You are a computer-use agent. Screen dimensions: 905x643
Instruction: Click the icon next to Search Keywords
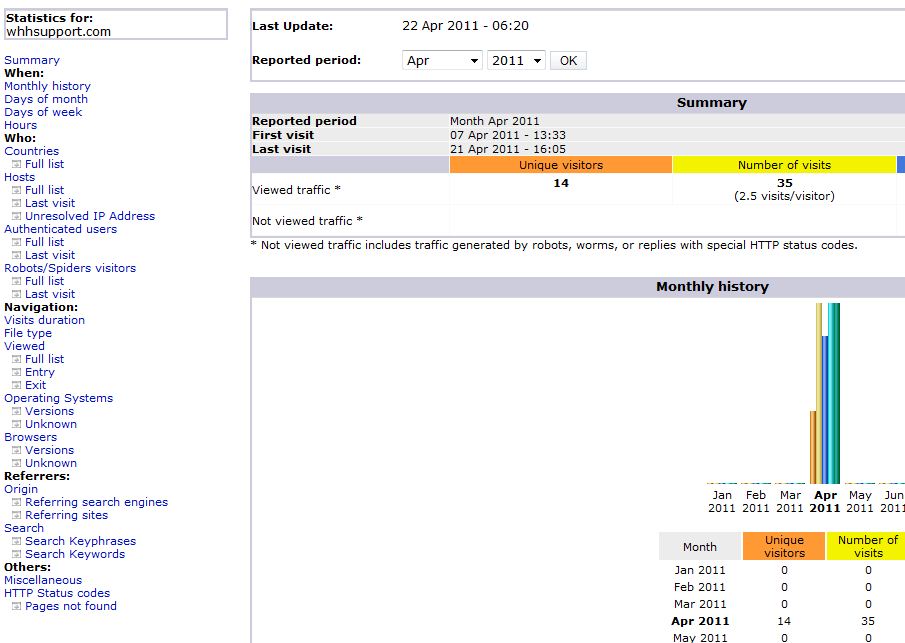(x=16, y=554)
